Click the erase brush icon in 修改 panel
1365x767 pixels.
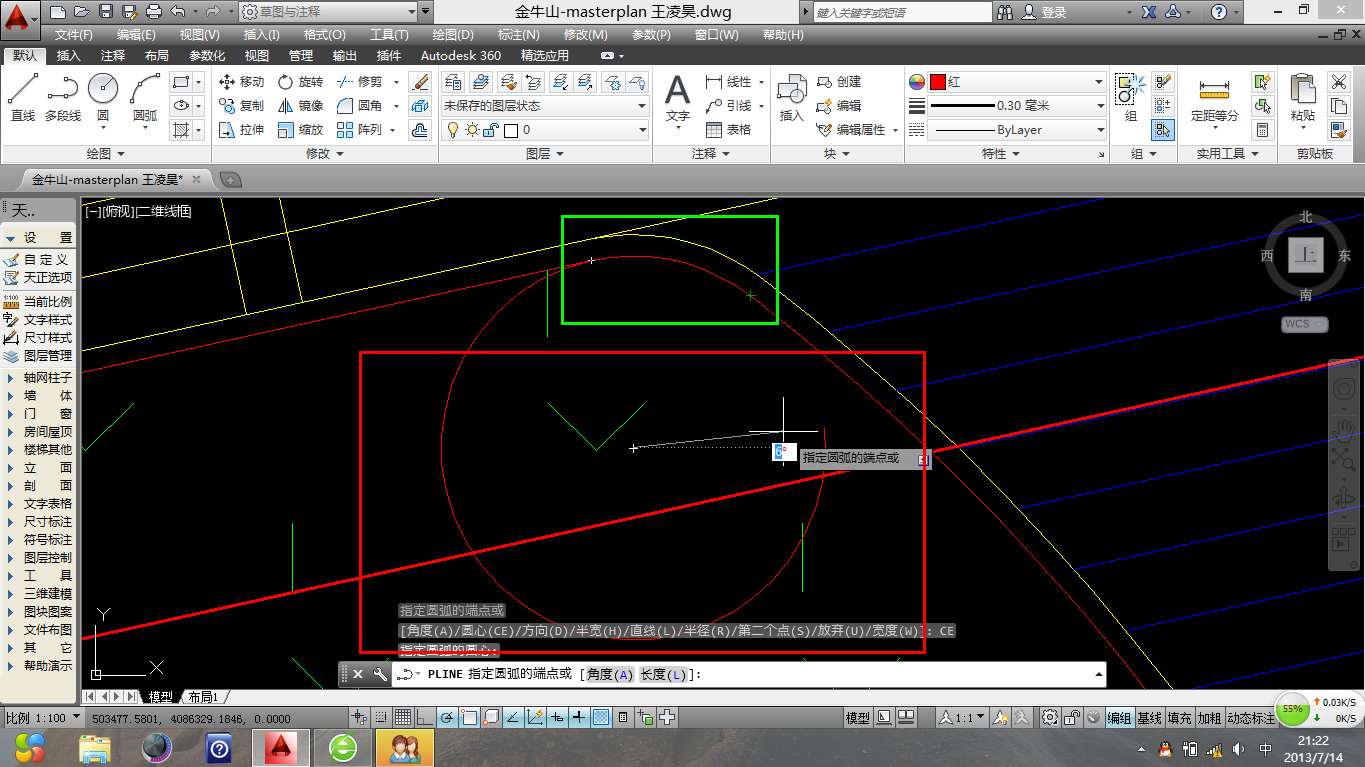(x=421, y=82)
